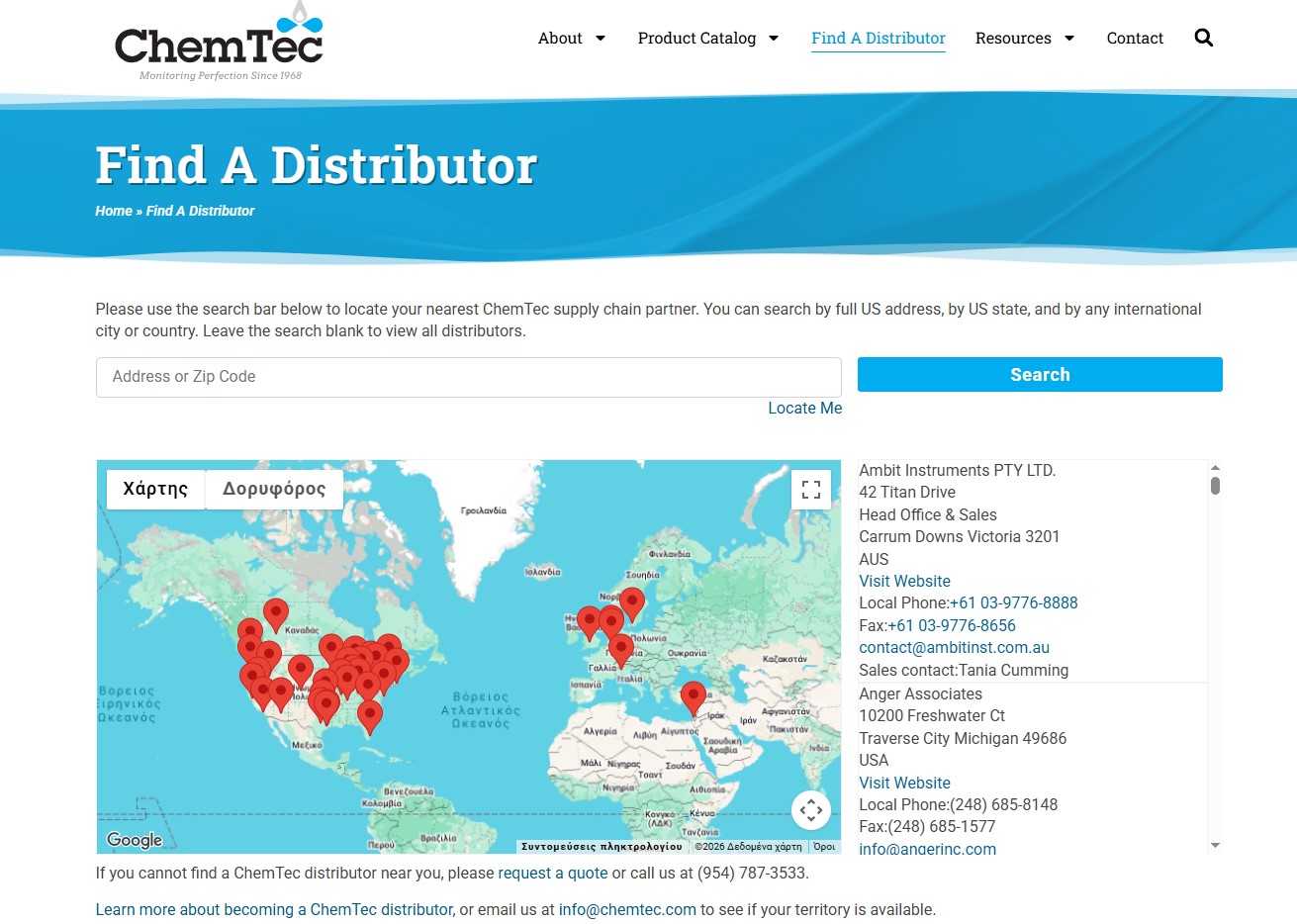Click Carrum Downs Victoria 3201 text
The image size is (1297, 924).
[x=959, y=537]
